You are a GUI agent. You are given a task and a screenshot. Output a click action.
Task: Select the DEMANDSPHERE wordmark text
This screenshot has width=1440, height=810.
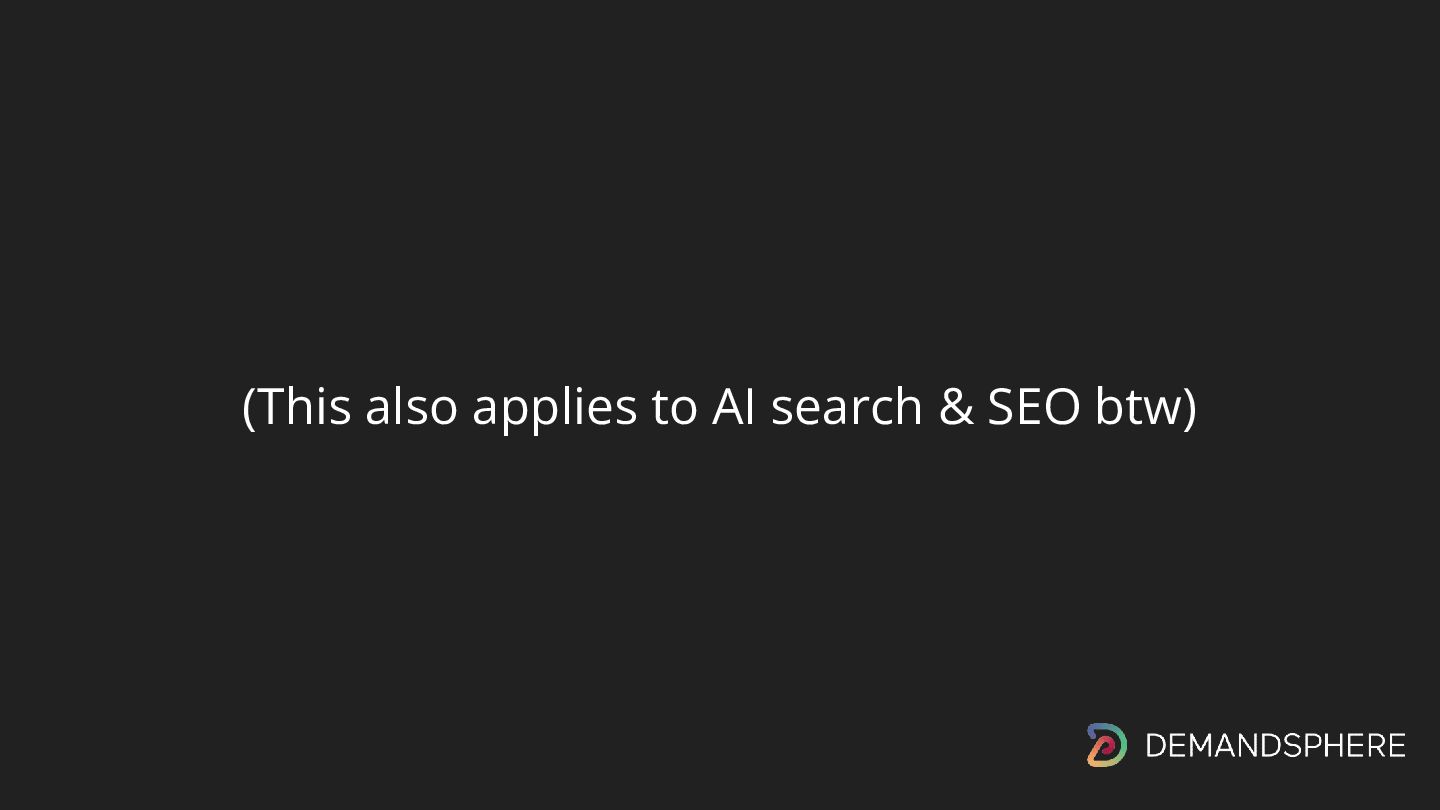1275,746
